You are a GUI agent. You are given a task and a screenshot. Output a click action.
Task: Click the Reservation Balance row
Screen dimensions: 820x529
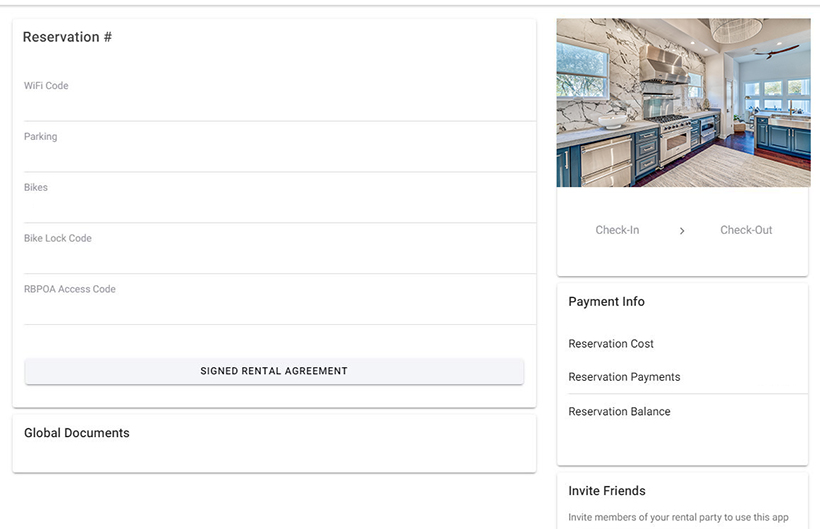(x=688, y=411)
